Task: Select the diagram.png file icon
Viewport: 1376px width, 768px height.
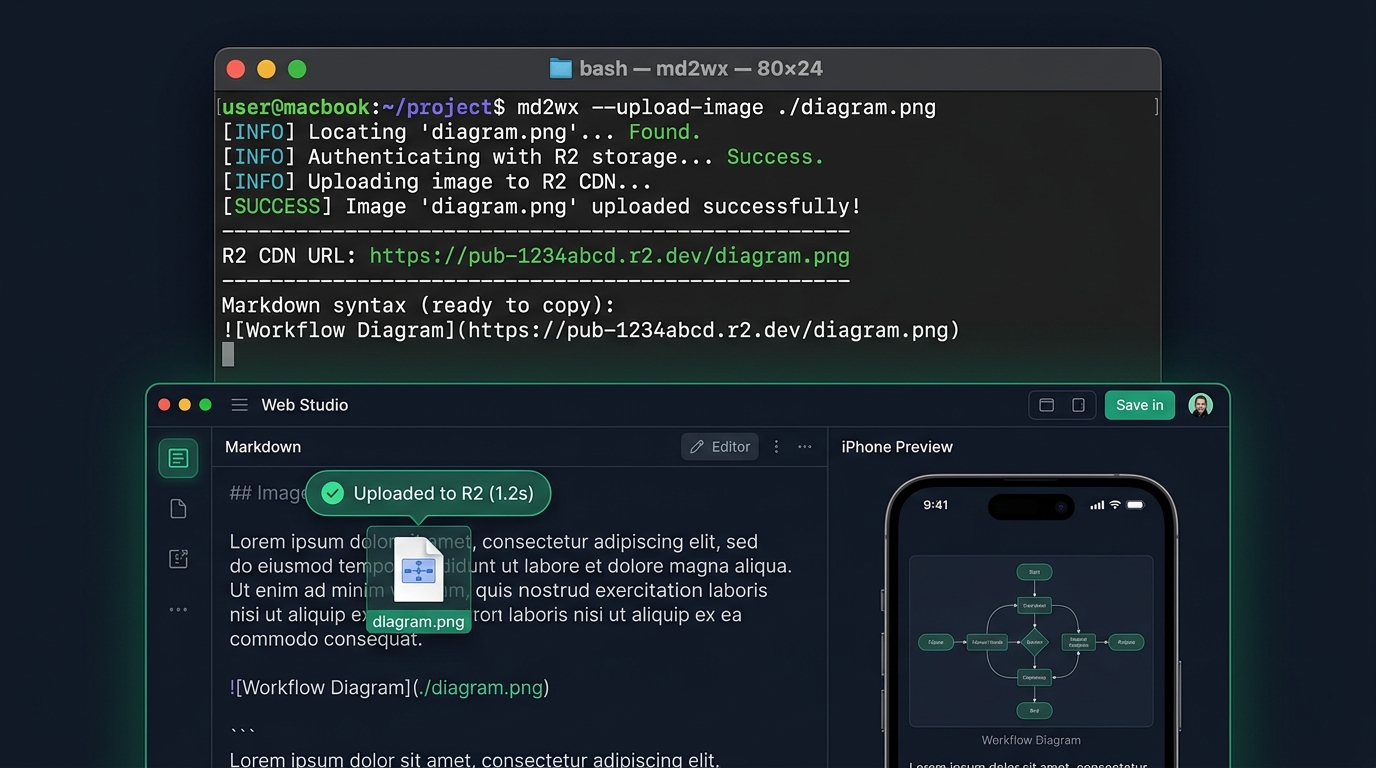Action: tap(417, 570)
